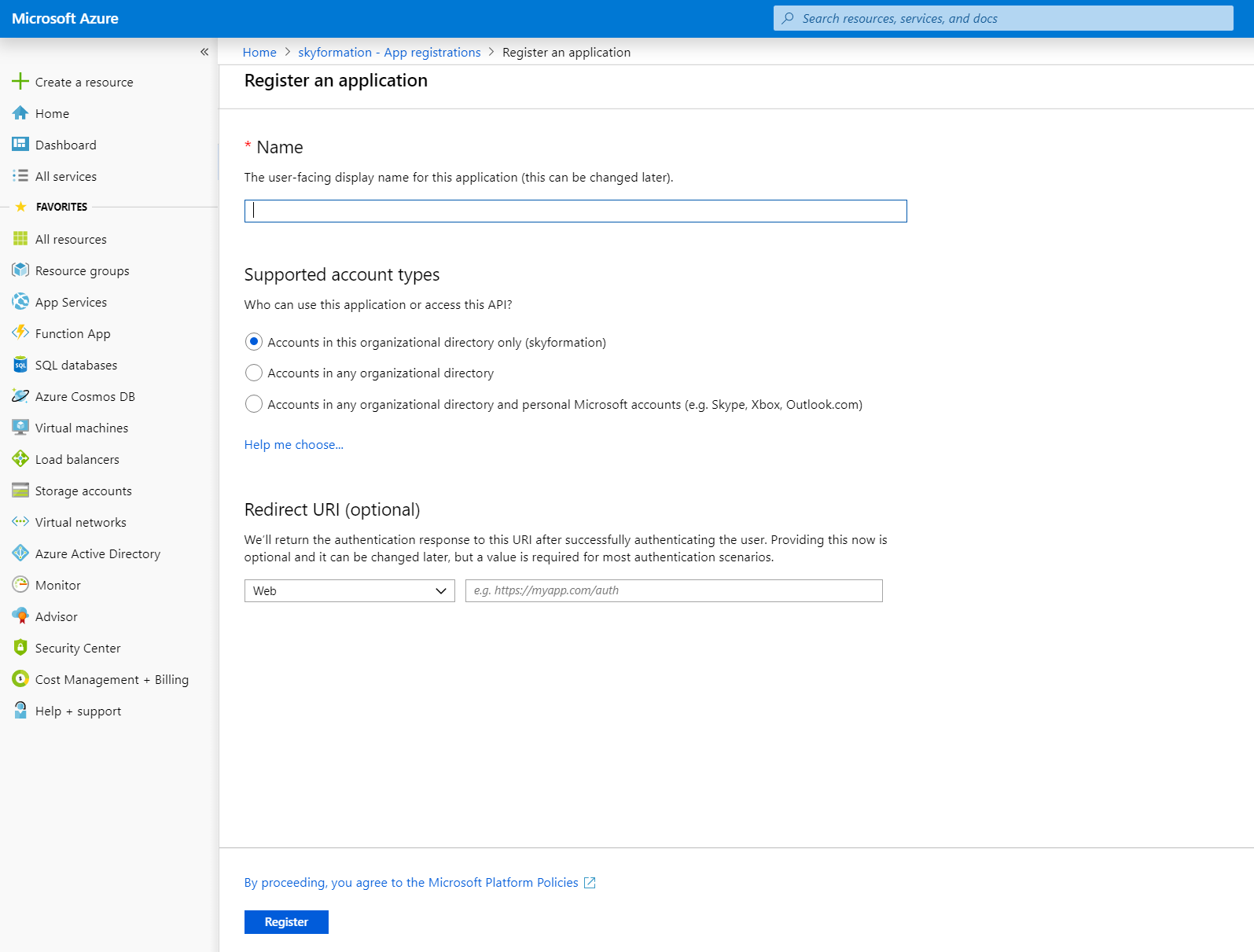1254x952 pixels.
Task: Open the Web redirect URI type dropdown
Action: pyautogui.click(x=350, y=590)
